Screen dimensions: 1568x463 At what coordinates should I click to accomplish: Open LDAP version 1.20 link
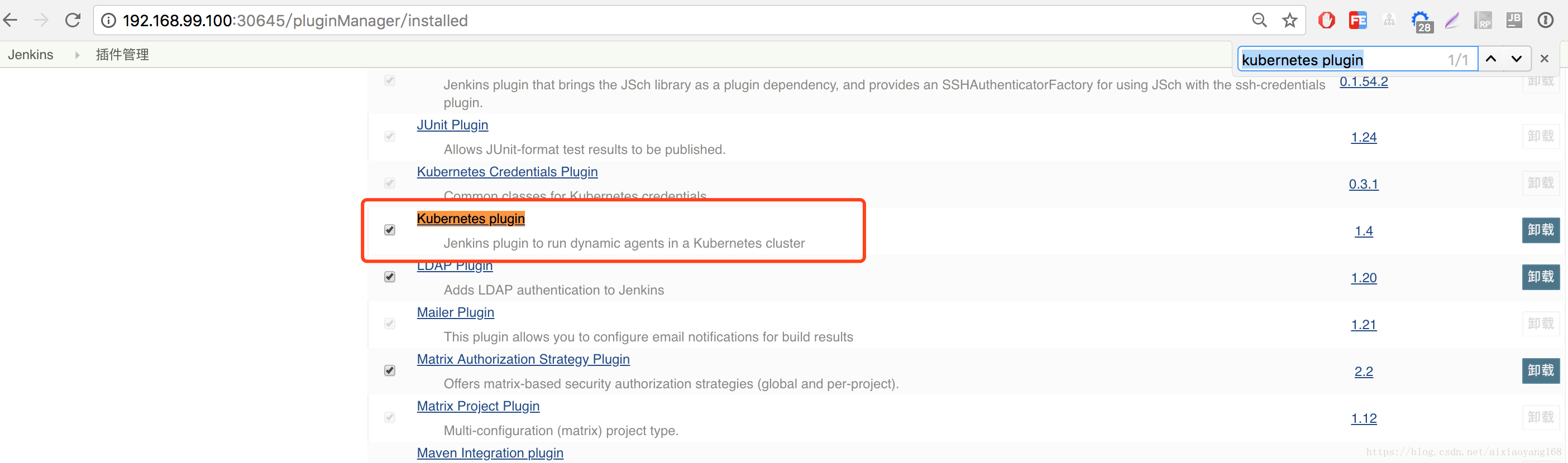1364,278
